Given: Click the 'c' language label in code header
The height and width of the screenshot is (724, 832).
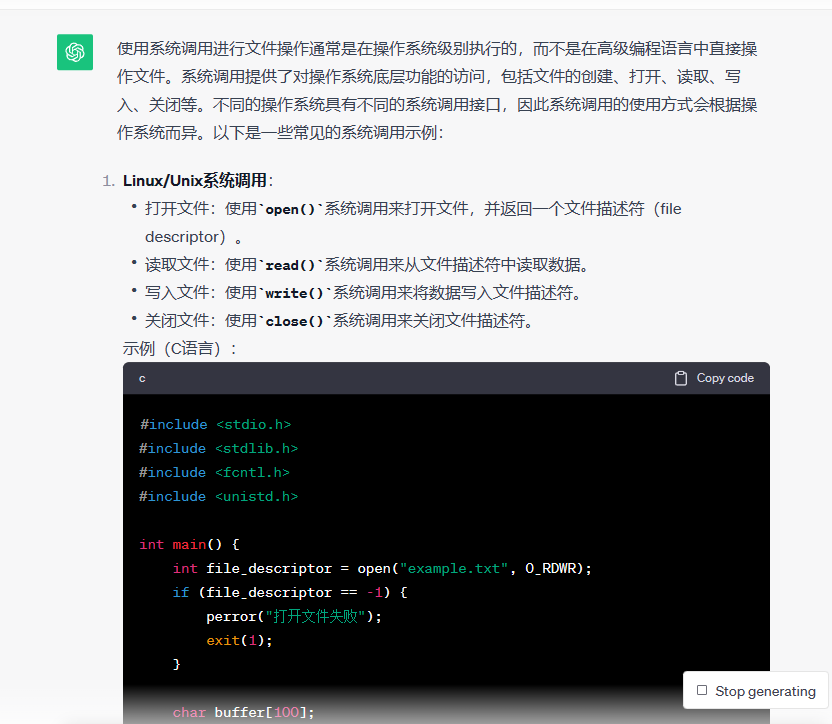Looking at the screenshot, I should point(142,378).
